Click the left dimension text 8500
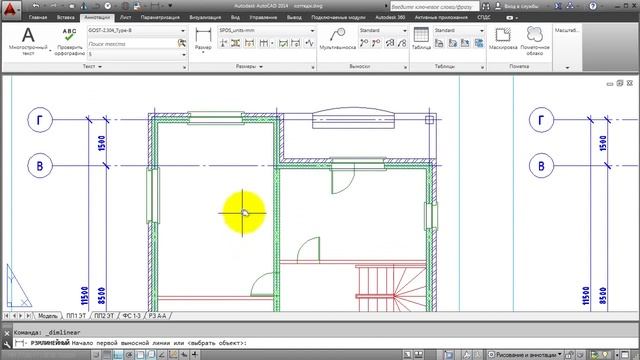640x360 pixels. click(x=102, y=296)
